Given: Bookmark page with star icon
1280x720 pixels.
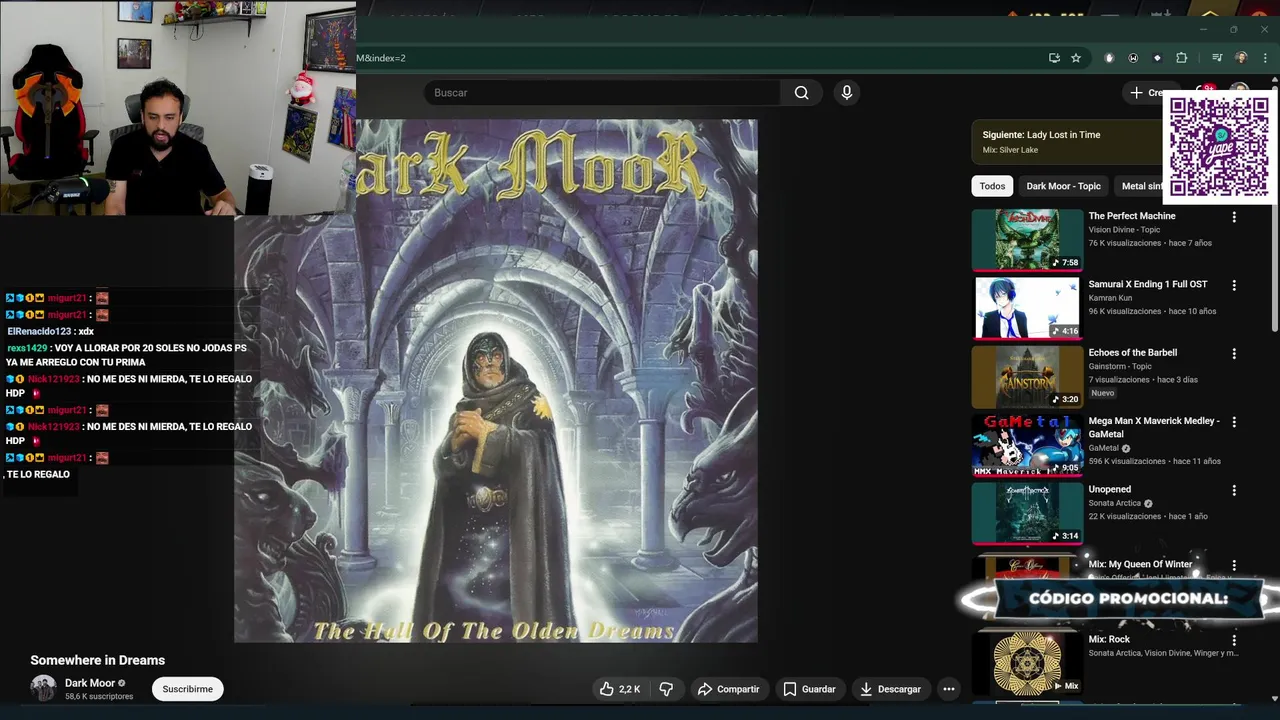Looking at the screenshot, I should click(1076, 58).
